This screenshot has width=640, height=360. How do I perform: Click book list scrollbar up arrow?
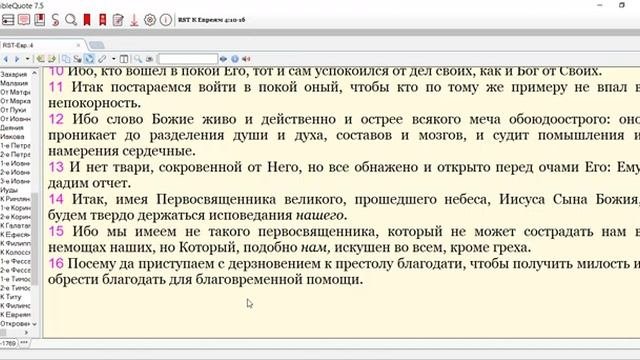point(35,73)
